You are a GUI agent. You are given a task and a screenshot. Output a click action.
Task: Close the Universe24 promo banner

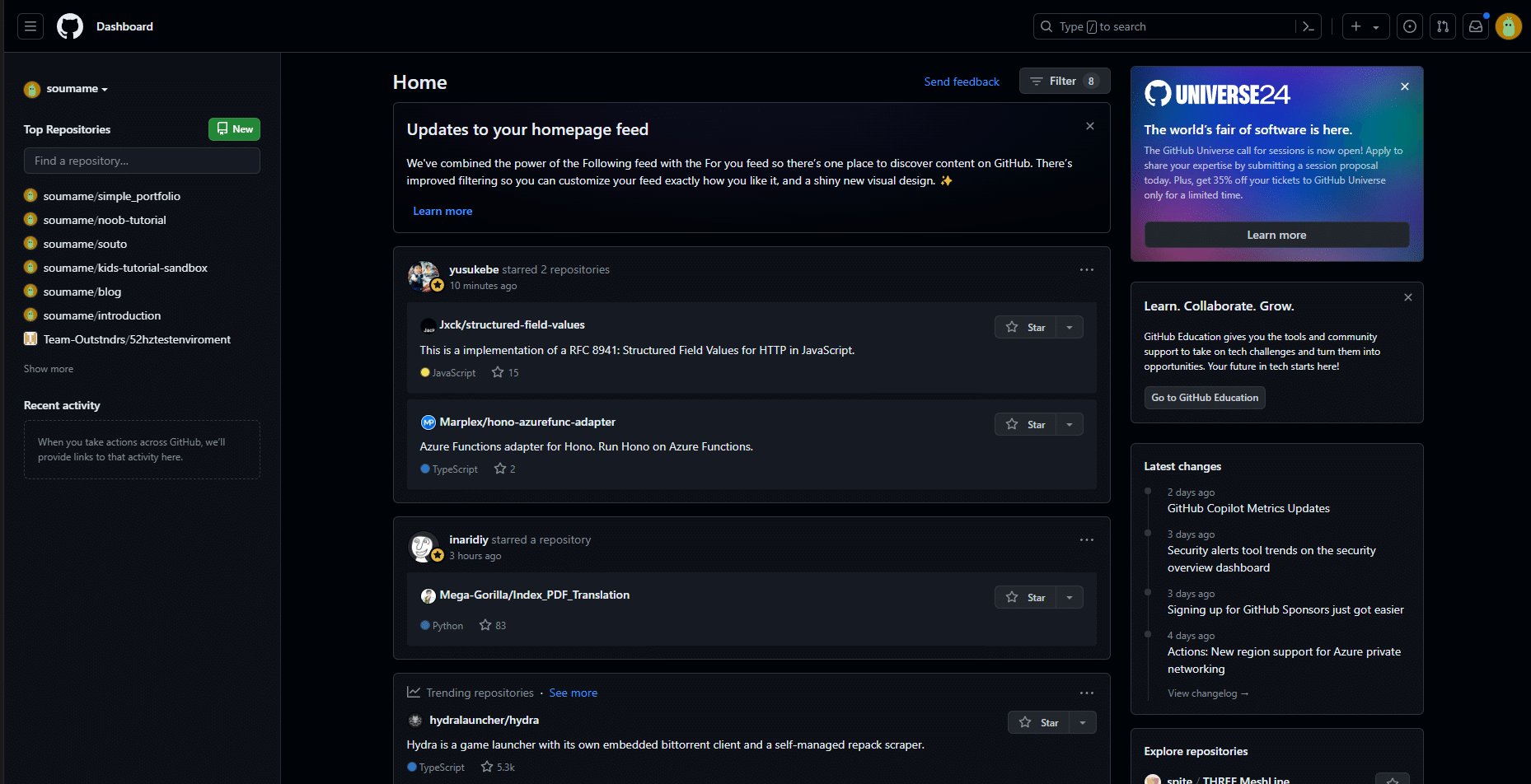click(1405, 86)
